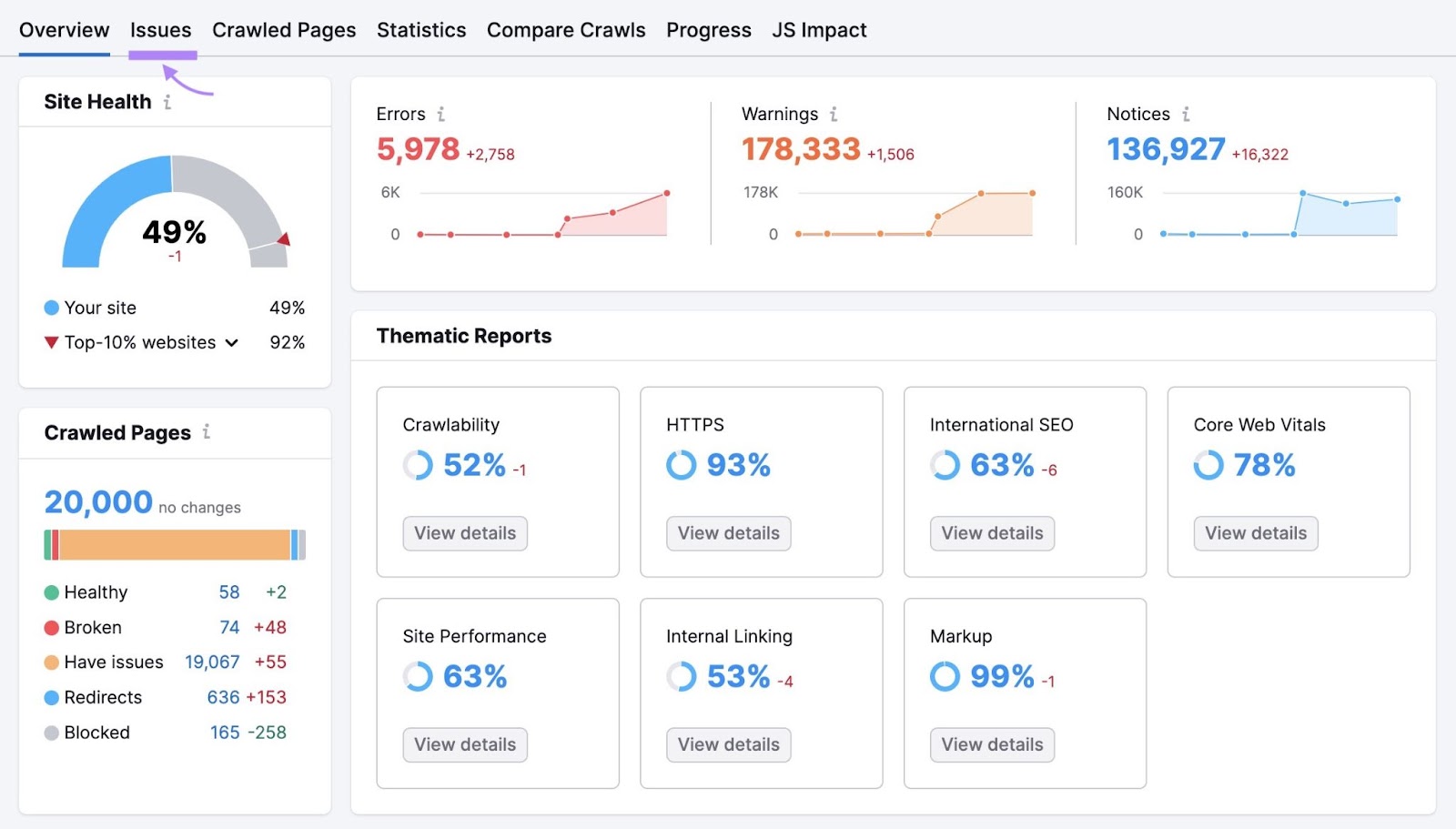View details for the HTTPS report
This screenshot has width=1456, height=829.
[x=728, y=533]
